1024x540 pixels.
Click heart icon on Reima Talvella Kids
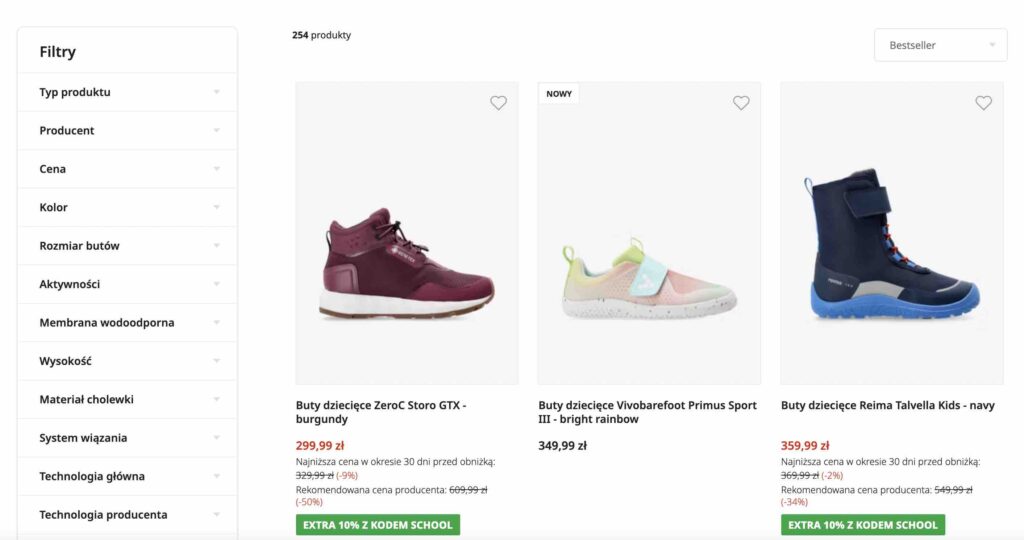click(x=983, y=103)
